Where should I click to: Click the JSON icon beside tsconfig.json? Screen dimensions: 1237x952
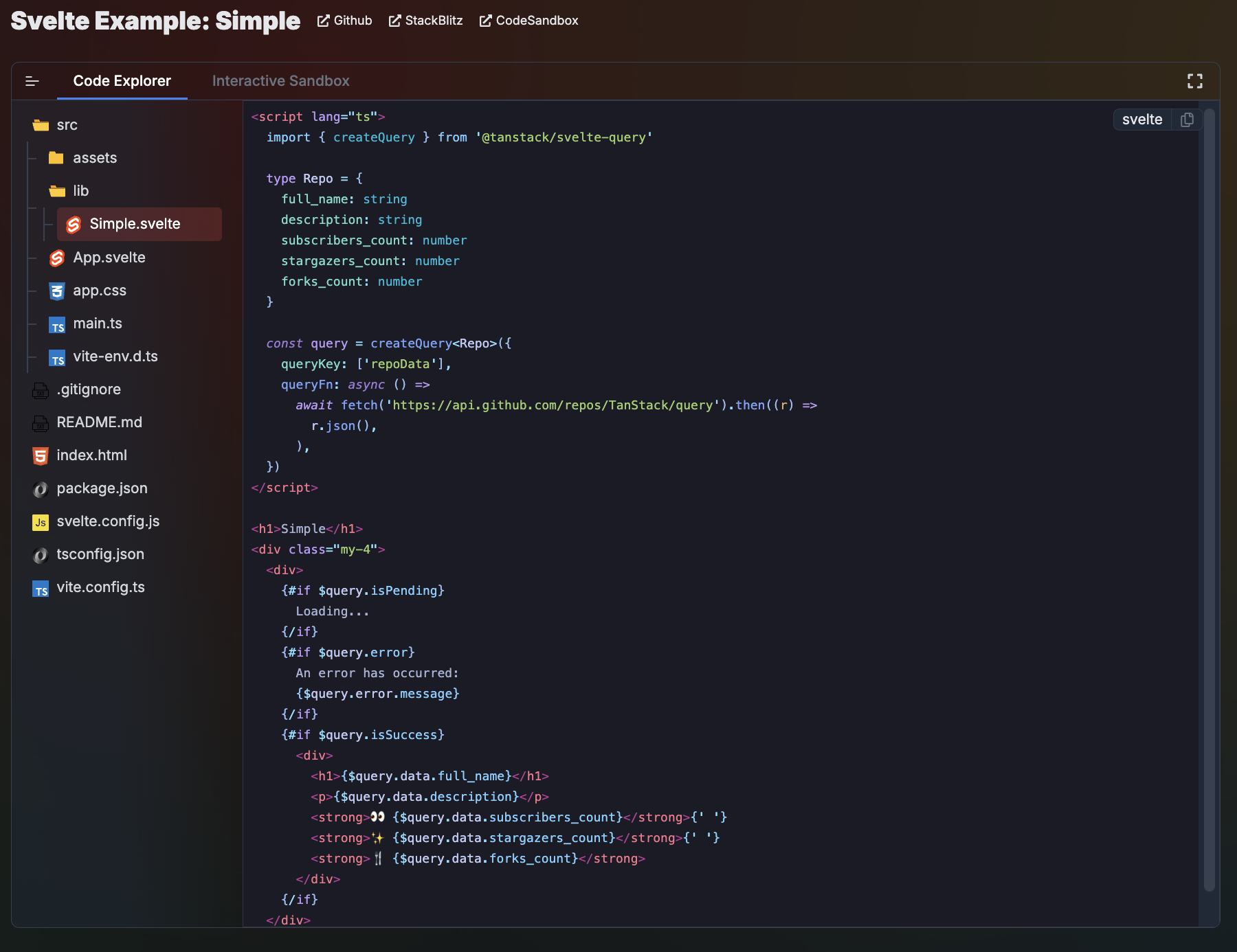tap(41, 555)
